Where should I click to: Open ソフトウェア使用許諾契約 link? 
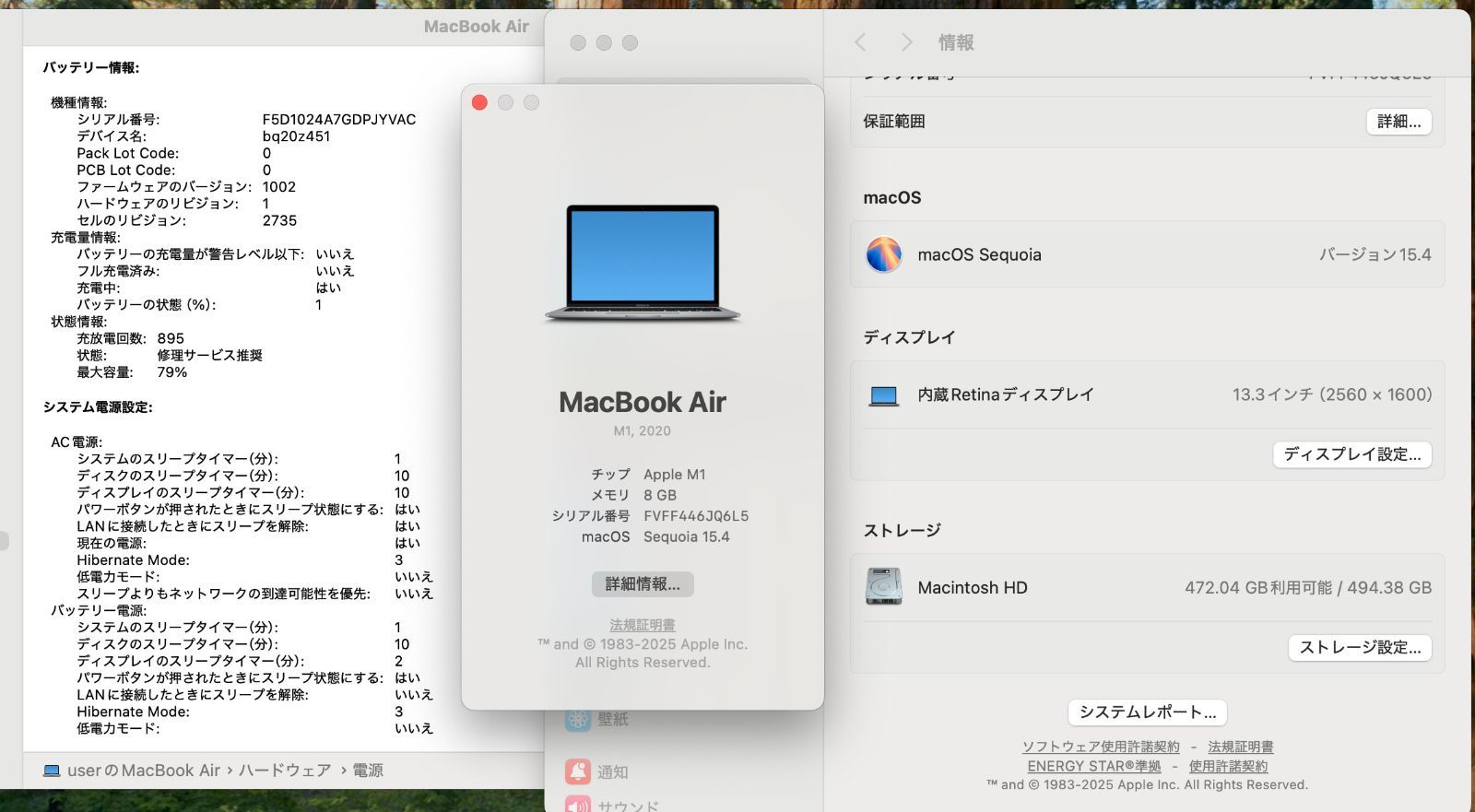pos(1101,747)
